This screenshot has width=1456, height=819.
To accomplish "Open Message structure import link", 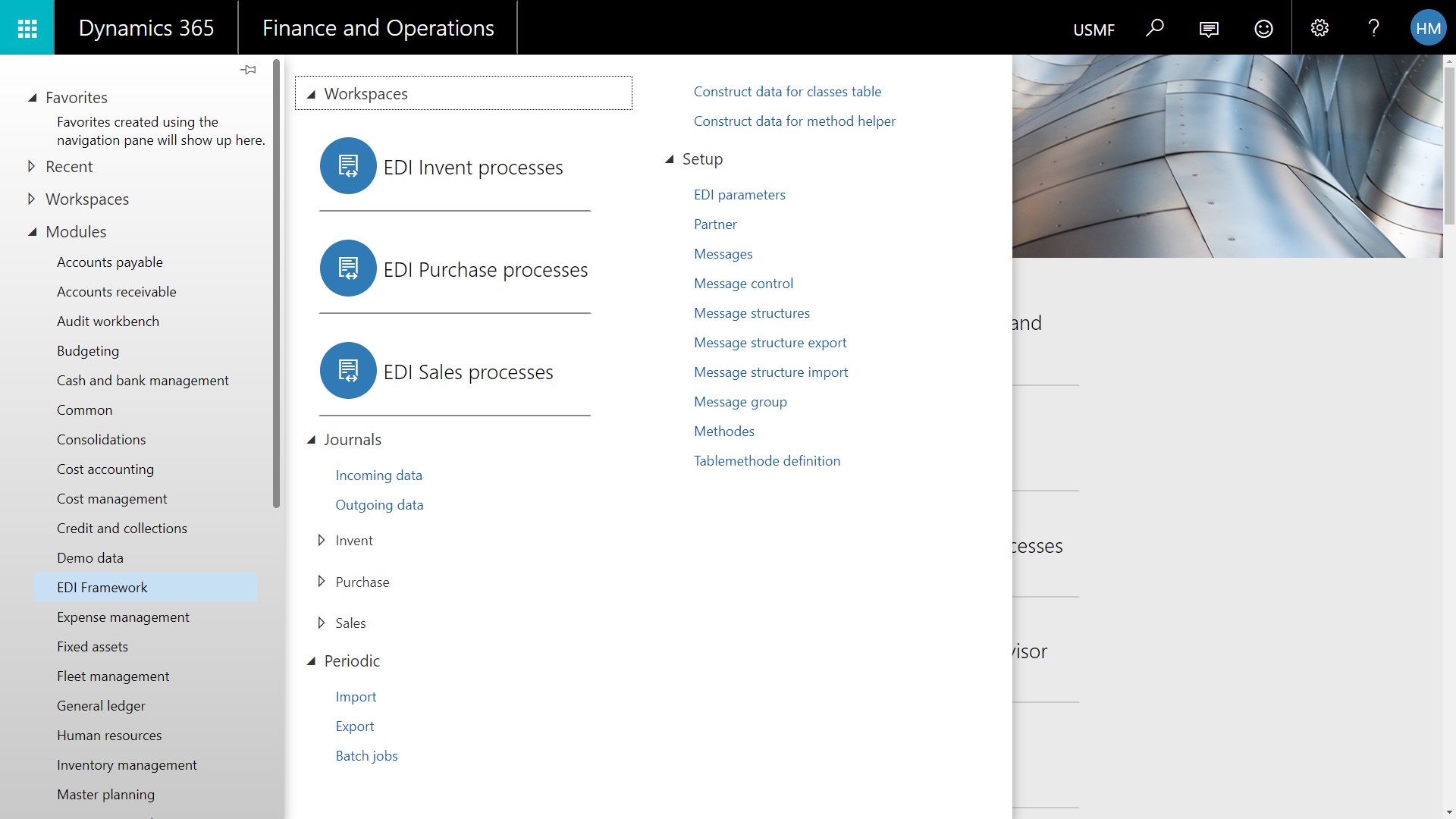I will [x=770, y=372].
